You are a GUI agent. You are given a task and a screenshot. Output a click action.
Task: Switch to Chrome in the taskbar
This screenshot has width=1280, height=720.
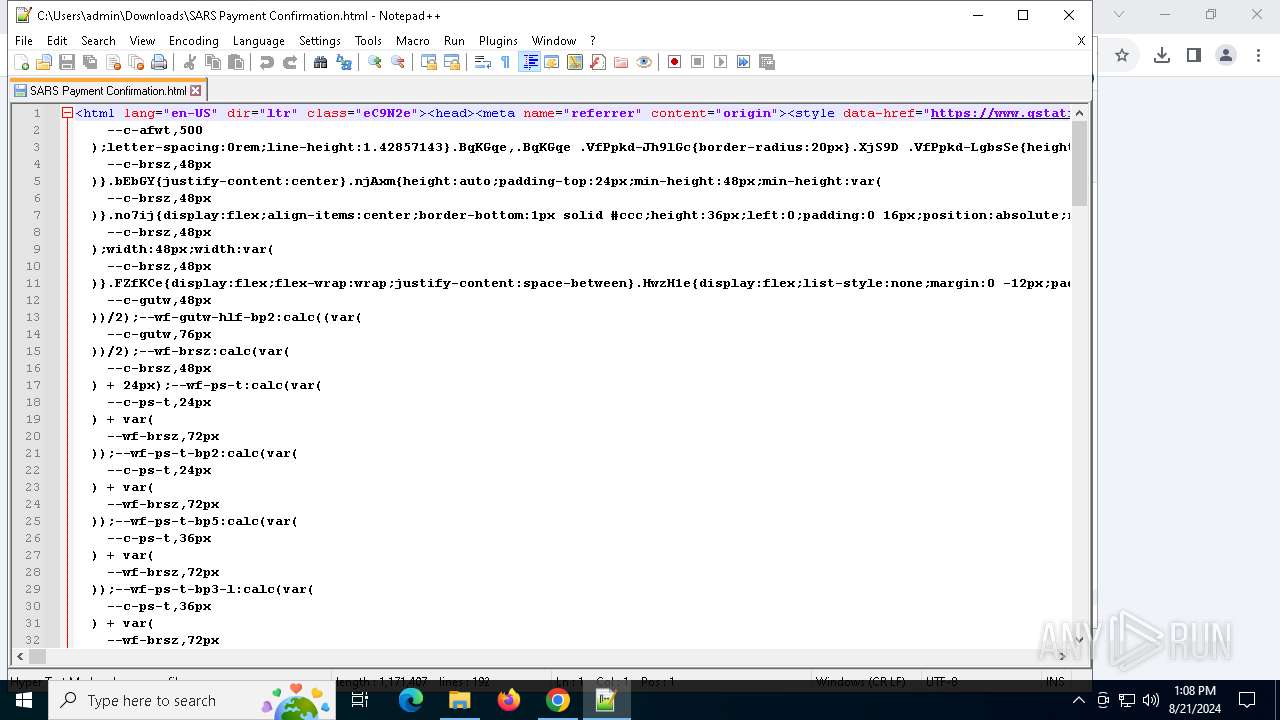557,700
